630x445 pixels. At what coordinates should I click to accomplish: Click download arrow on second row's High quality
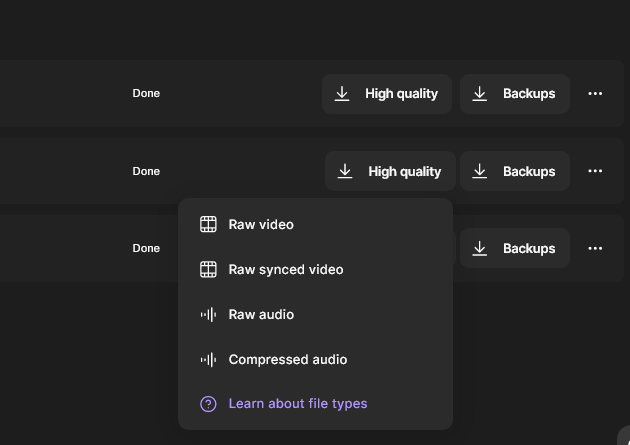click(345, 171)
